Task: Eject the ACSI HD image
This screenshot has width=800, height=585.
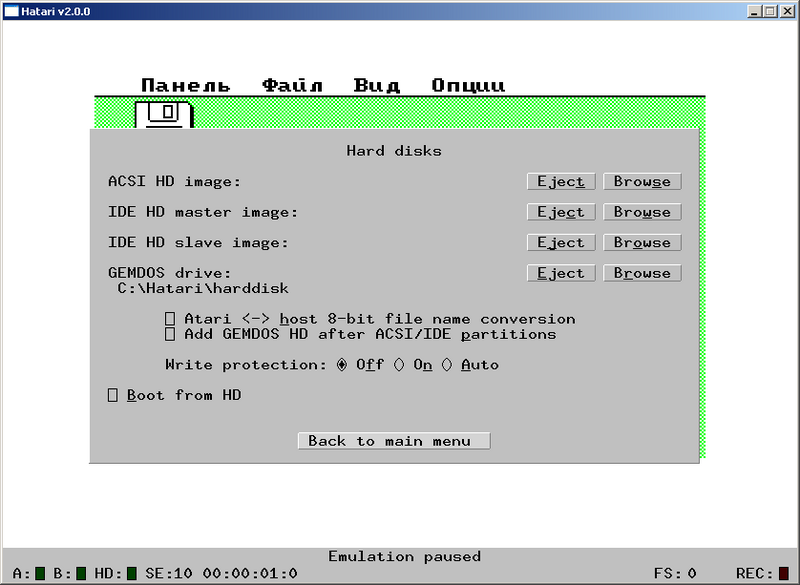Action: [x=561, y=182]
